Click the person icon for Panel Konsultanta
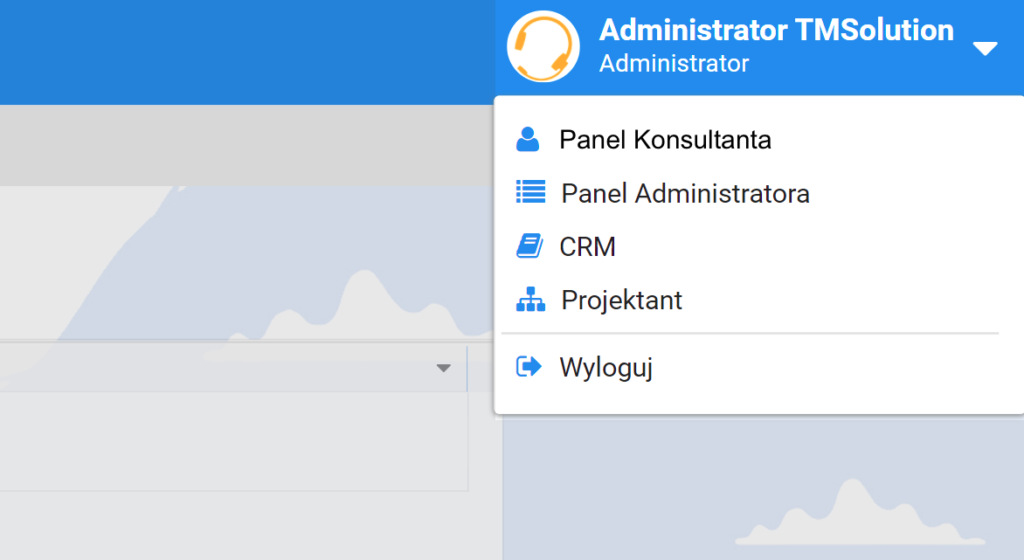 click(x=528, y=139)
